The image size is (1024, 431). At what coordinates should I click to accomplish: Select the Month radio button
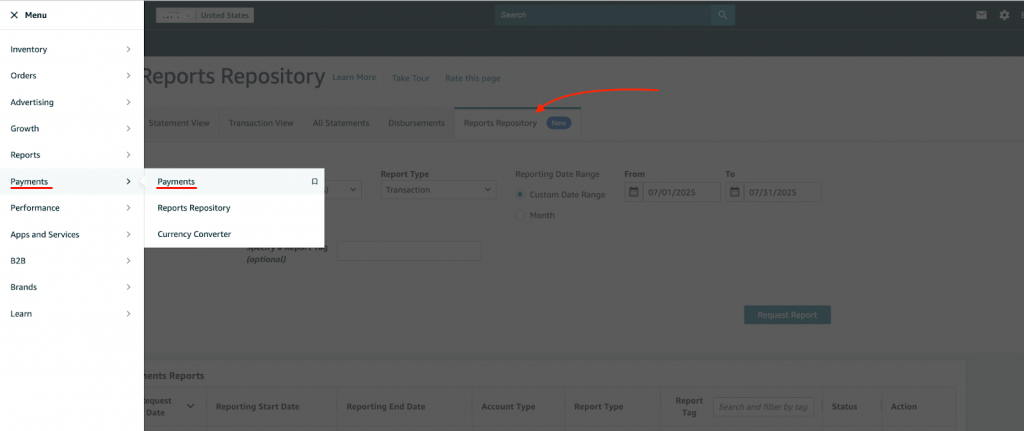pos(520,215)
